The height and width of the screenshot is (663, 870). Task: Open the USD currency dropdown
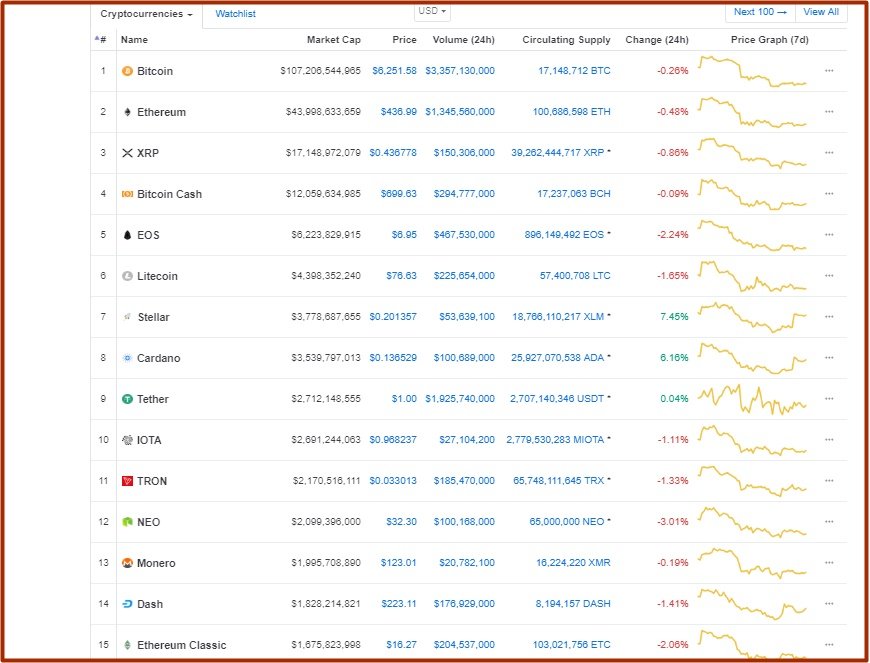click(432, 11)
